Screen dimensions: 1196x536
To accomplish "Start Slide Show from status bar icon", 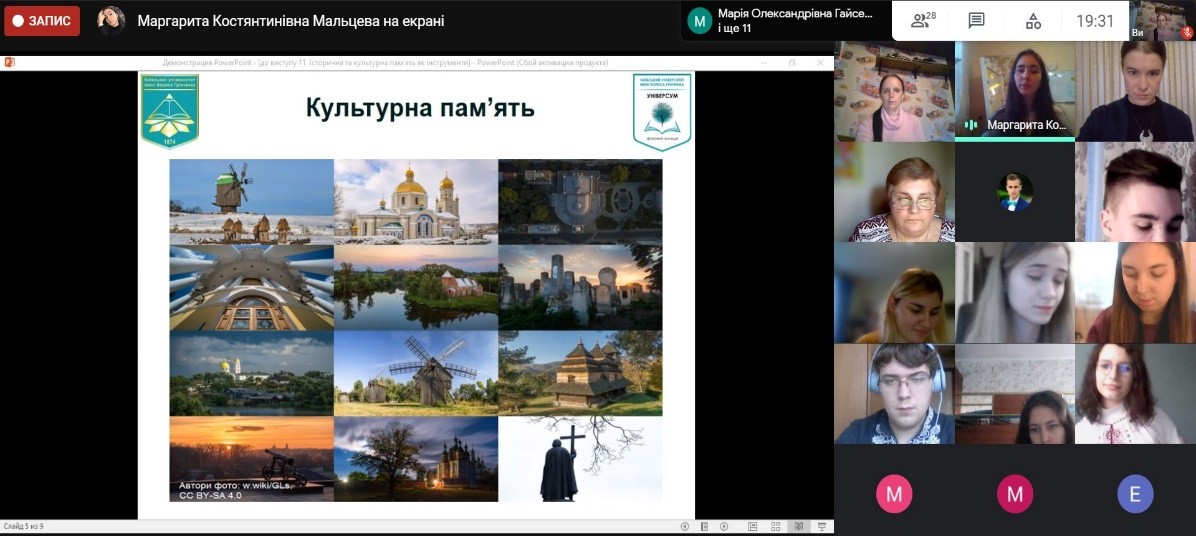I will tap(821, 526).
